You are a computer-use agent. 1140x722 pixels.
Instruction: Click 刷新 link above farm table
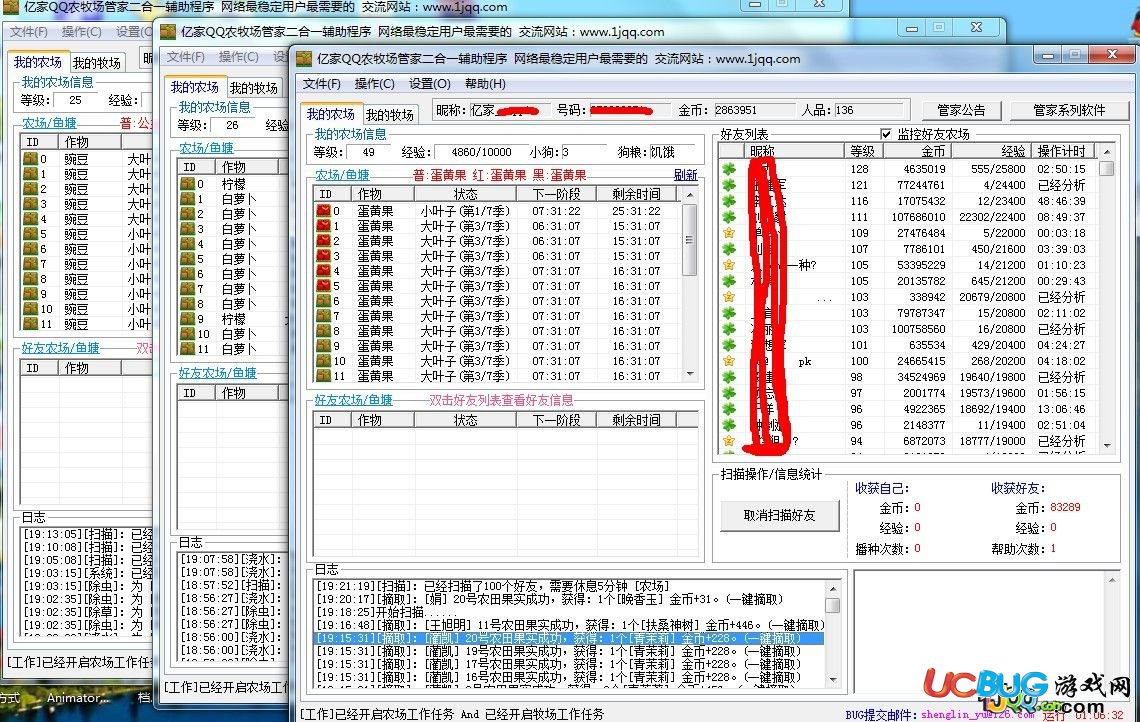(686, 175)
